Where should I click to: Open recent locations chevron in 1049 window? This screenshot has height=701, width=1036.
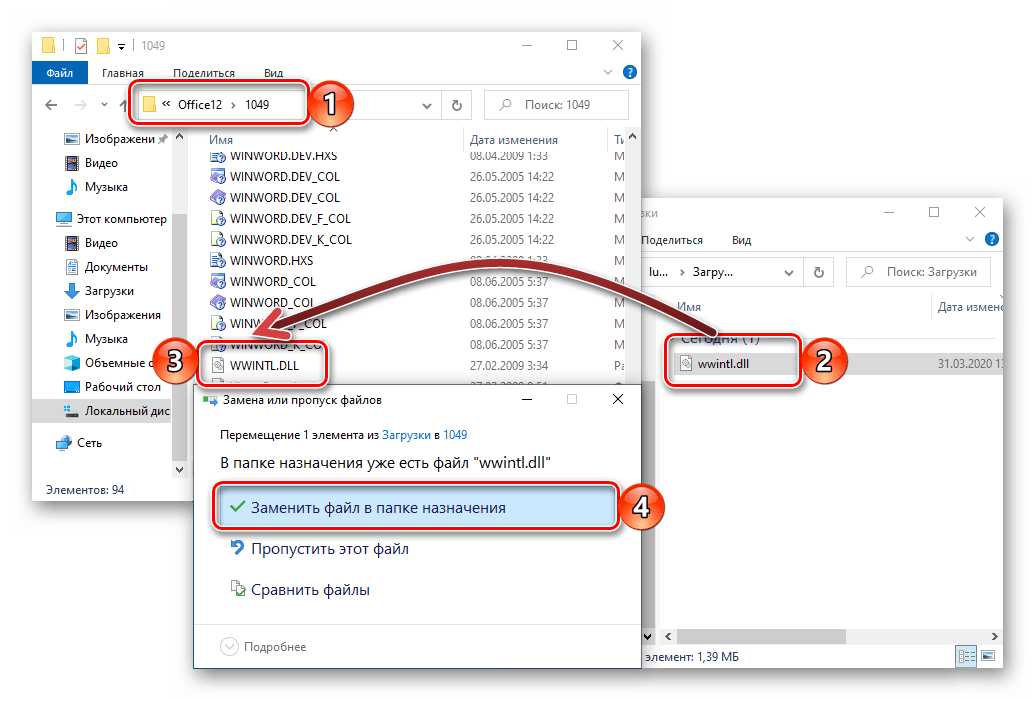(104, 104)
